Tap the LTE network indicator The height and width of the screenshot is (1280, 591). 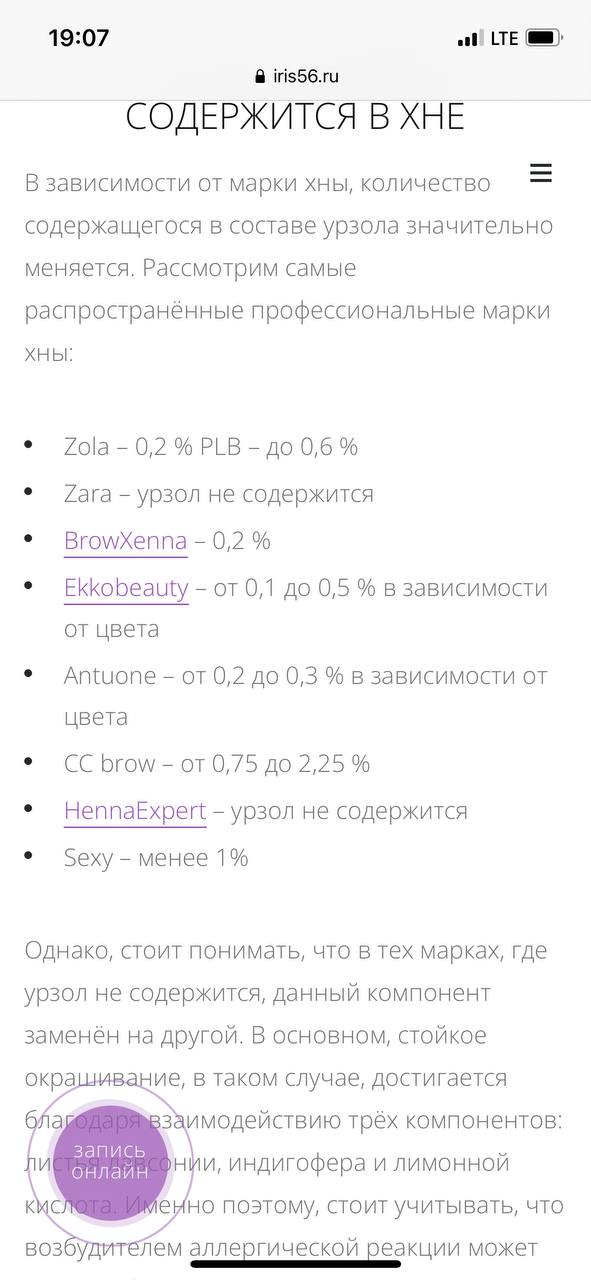(504, 39)
